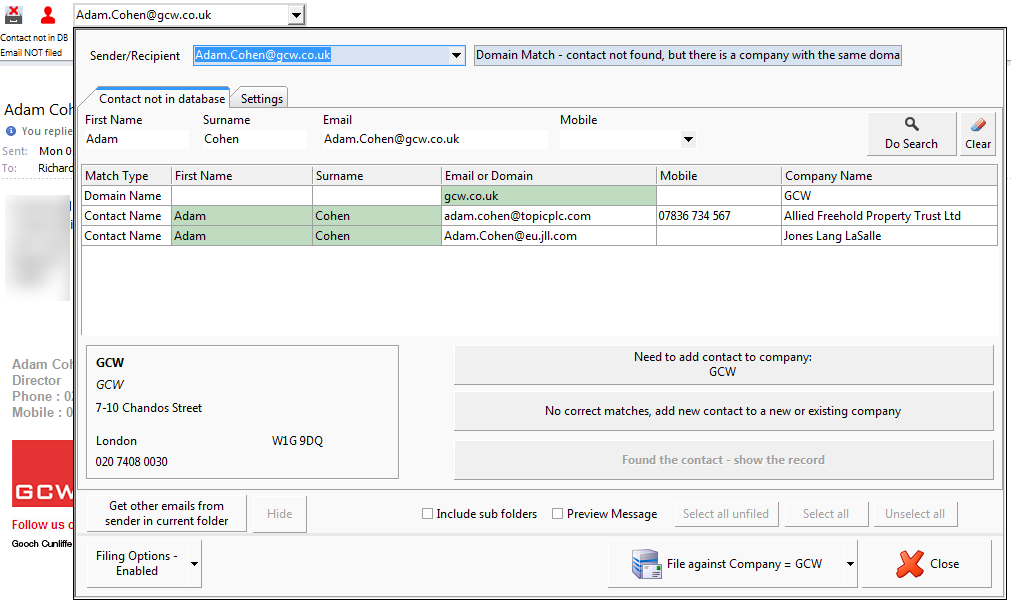Enable Include sub folders checkbox
1011x600 pixels.
click(x=428, y=514)
